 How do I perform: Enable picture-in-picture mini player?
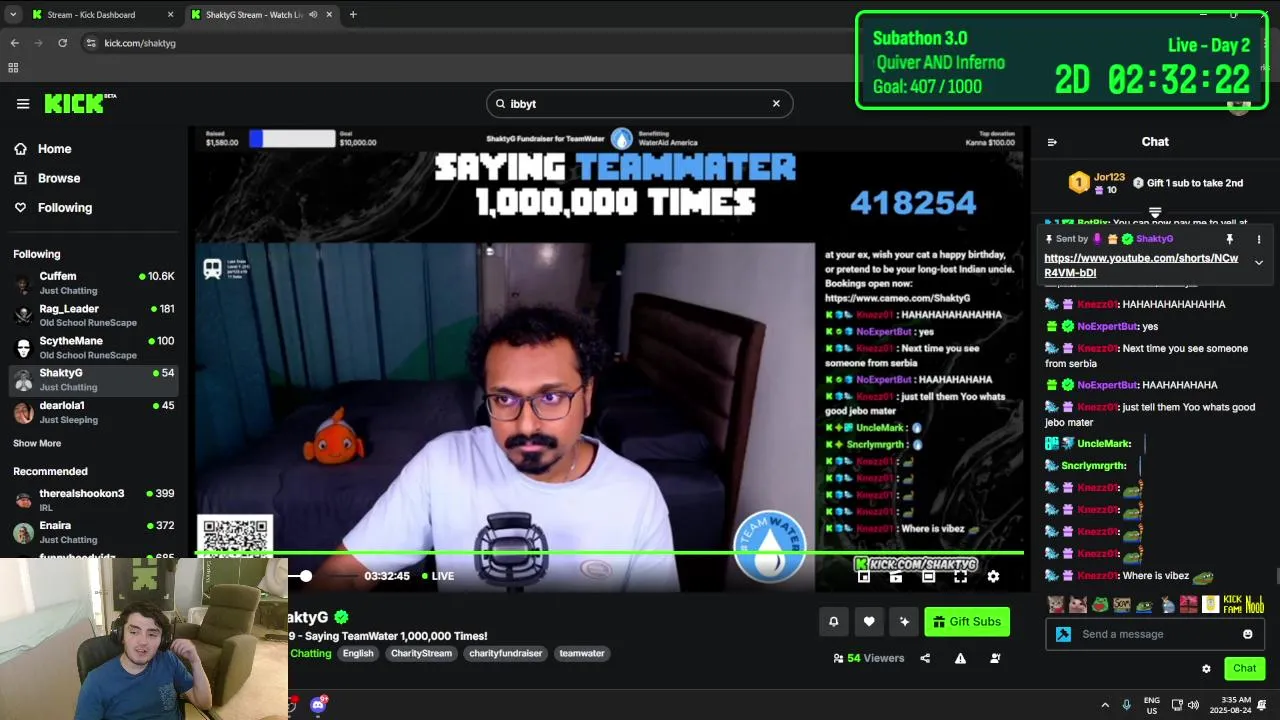click(865, 576)
